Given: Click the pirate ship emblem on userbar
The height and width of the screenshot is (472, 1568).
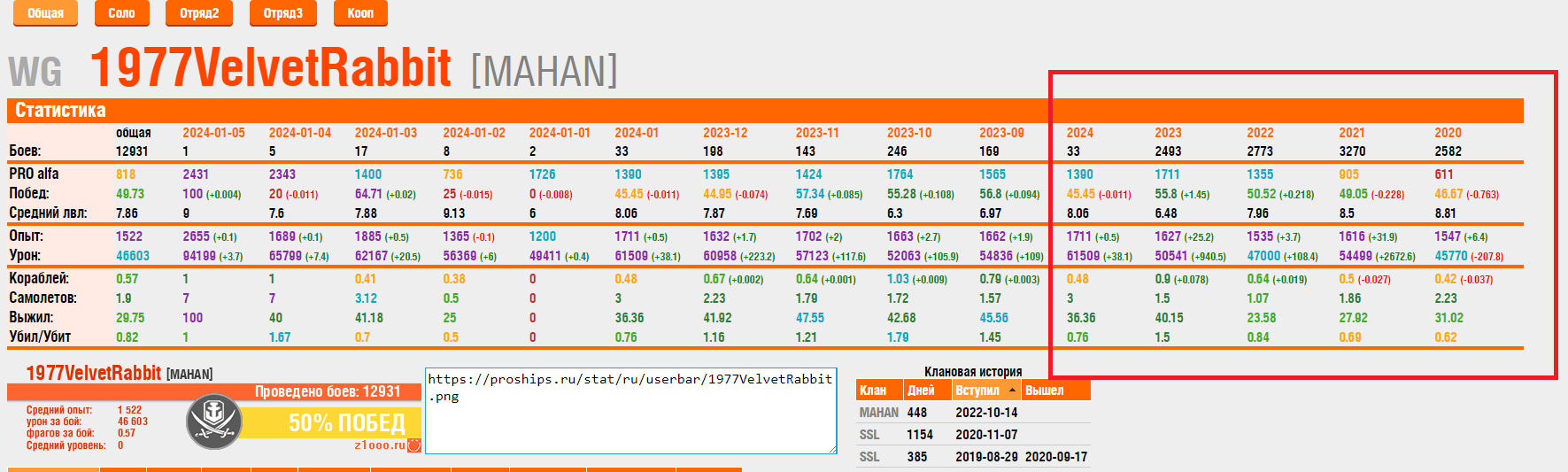Looking at the screenshot, I should (214, 422).
